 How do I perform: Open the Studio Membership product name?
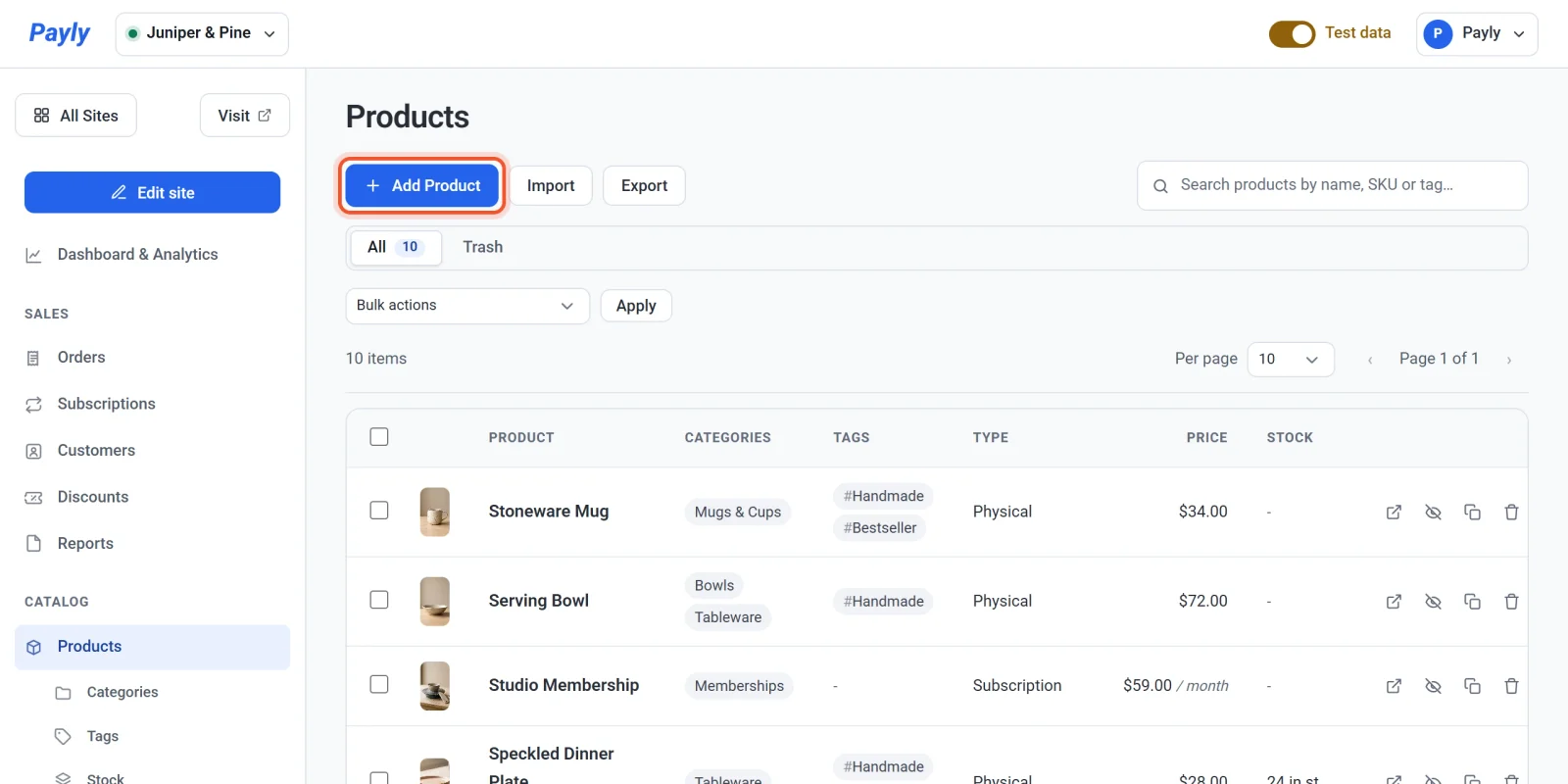click(563, 685)
